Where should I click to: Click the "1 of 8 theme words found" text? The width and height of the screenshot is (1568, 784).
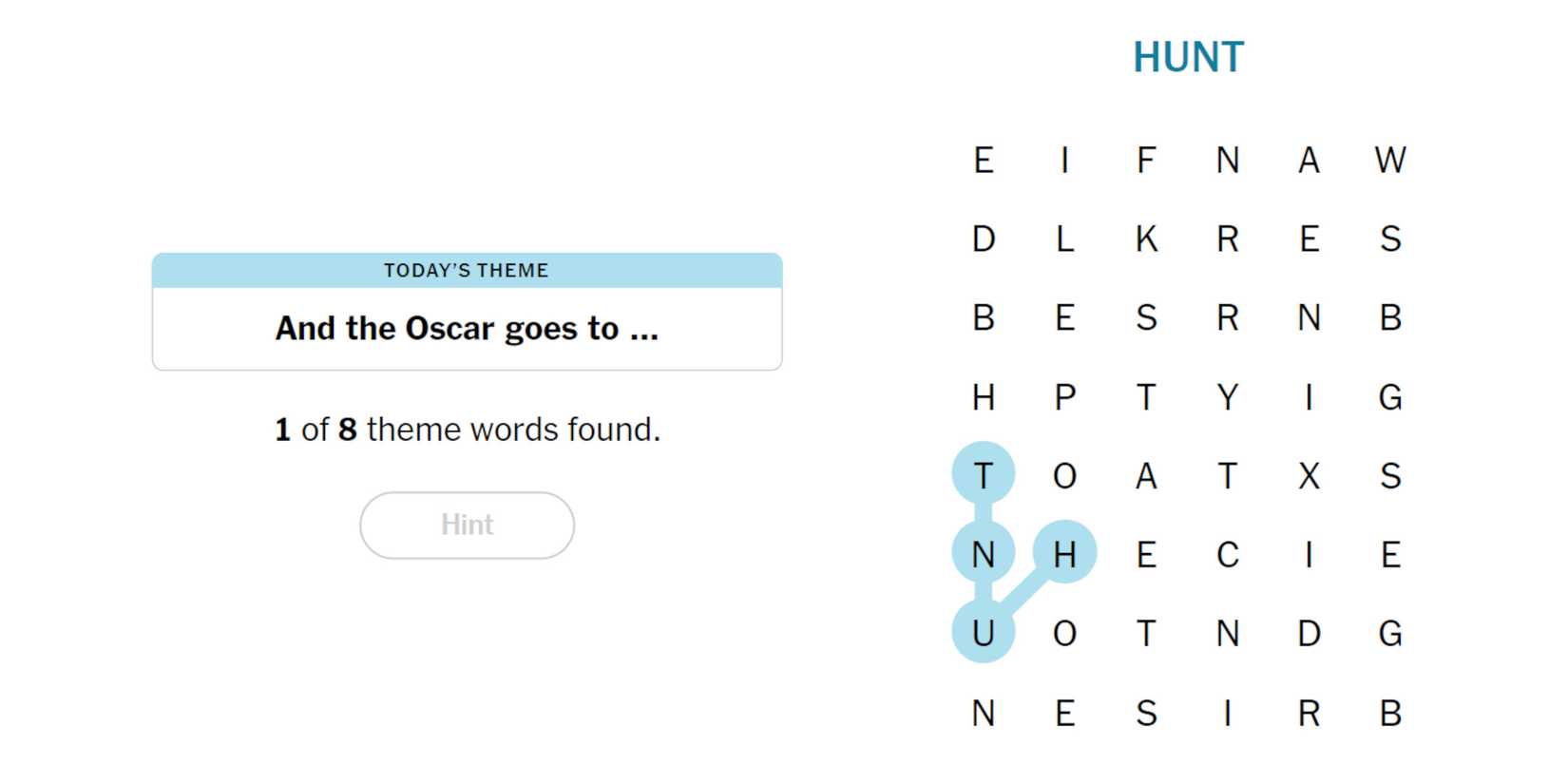click(467, 430)
